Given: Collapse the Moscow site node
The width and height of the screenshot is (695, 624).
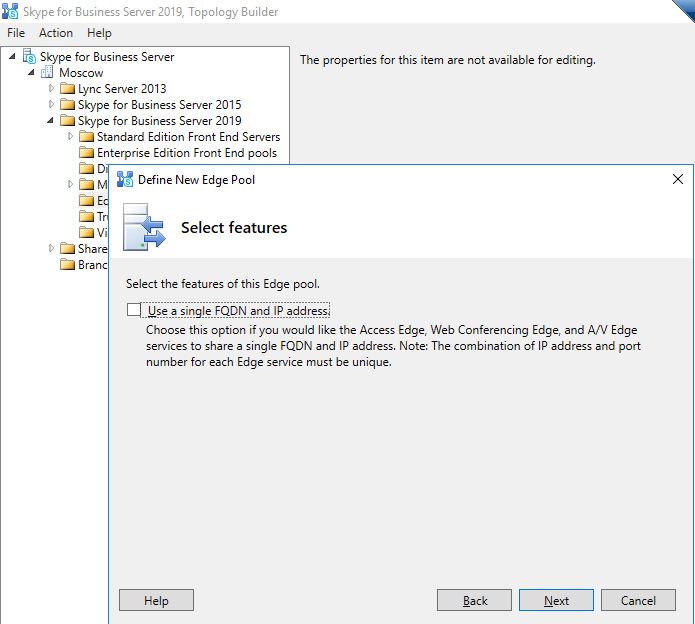Looking at the screenshot, I should pyautogui.click(x=31, y=72).
